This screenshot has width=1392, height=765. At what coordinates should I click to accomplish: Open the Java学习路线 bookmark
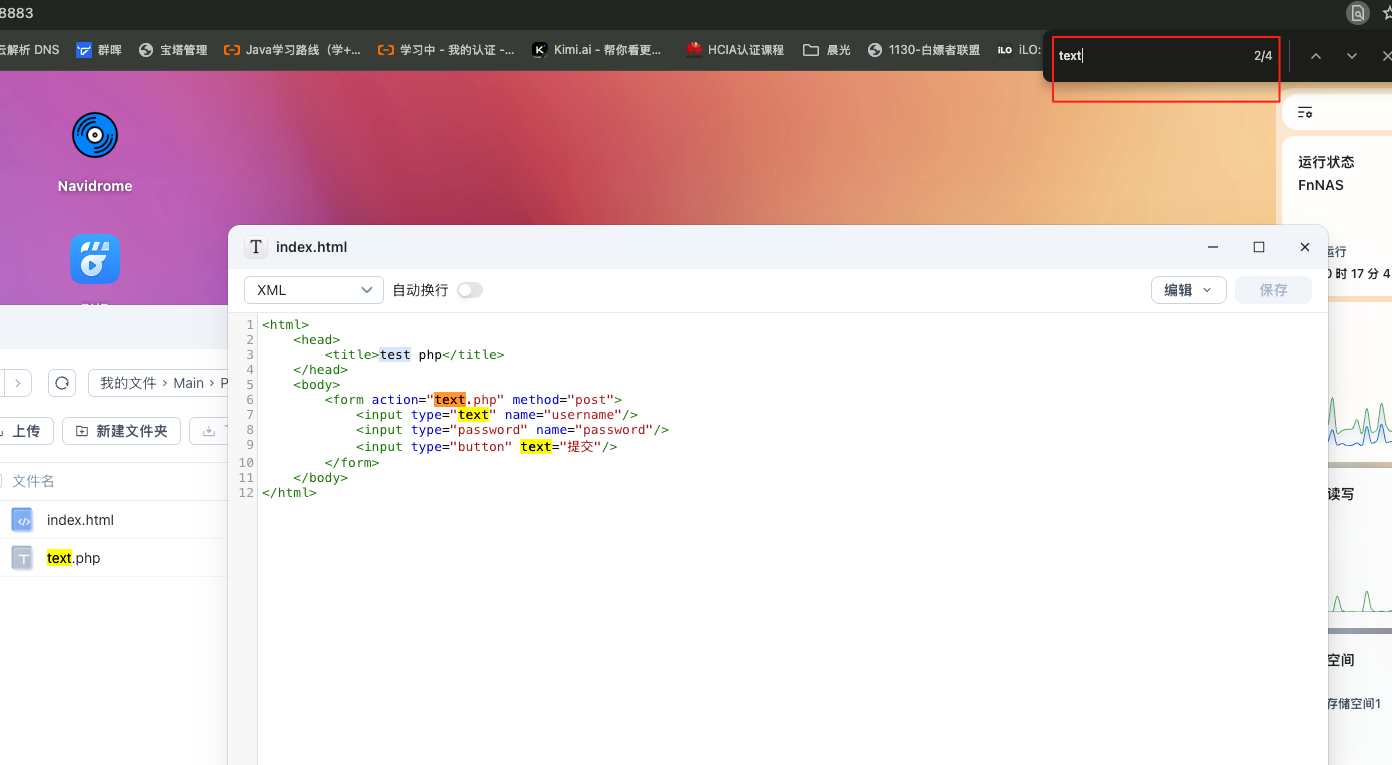pyautogui.click(x=292, y=50)
